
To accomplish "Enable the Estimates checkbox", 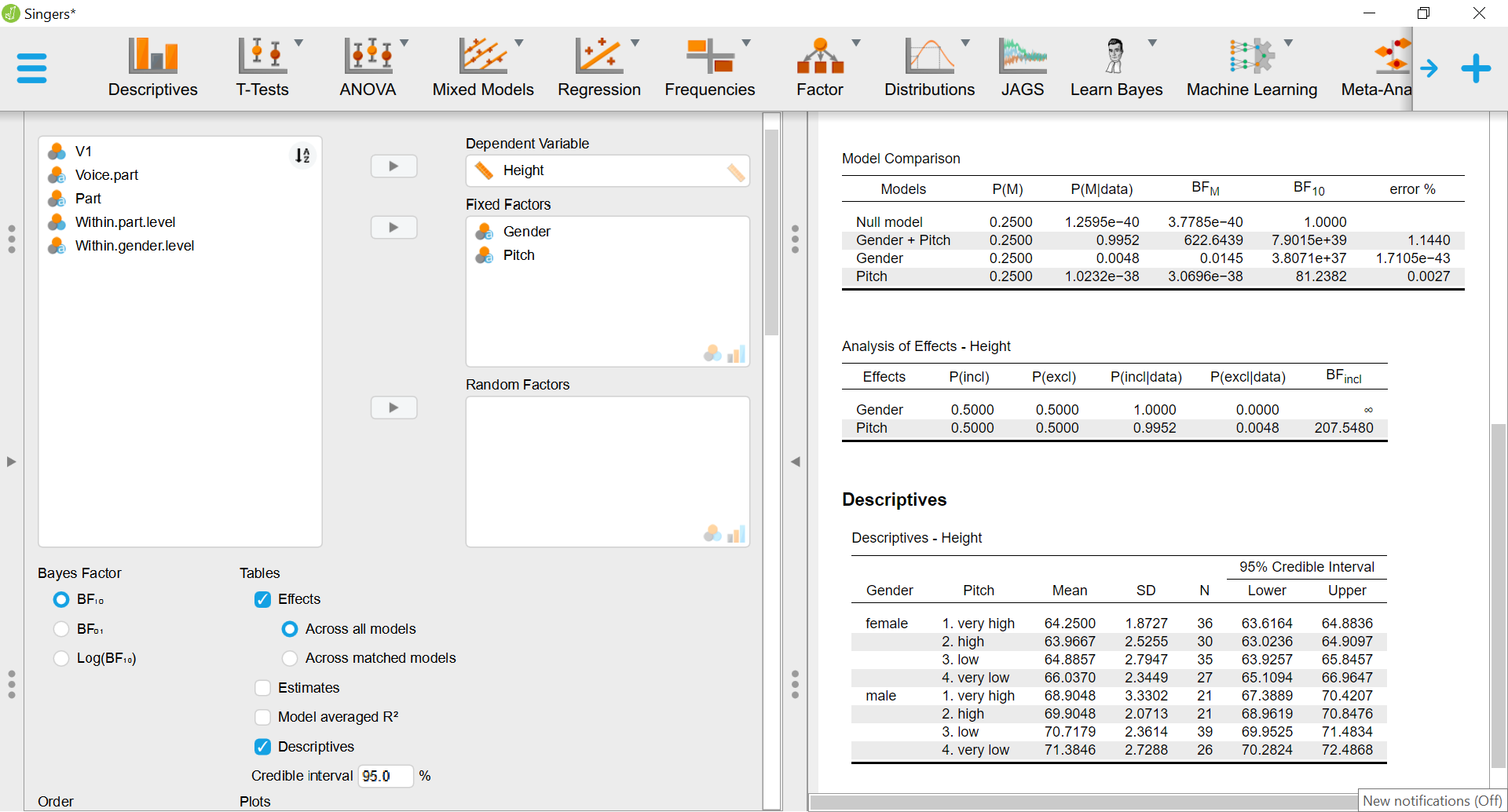I will (263, 688).
